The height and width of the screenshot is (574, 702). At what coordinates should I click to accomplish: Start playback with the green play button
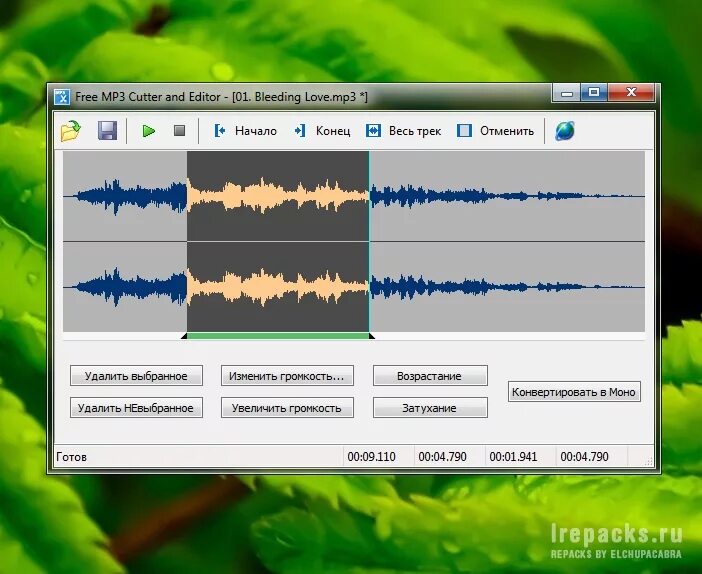(148, 131)
